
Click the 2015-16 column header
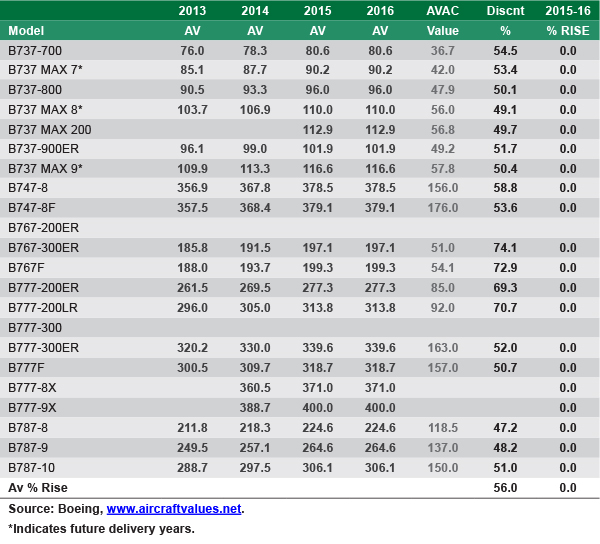568,11
